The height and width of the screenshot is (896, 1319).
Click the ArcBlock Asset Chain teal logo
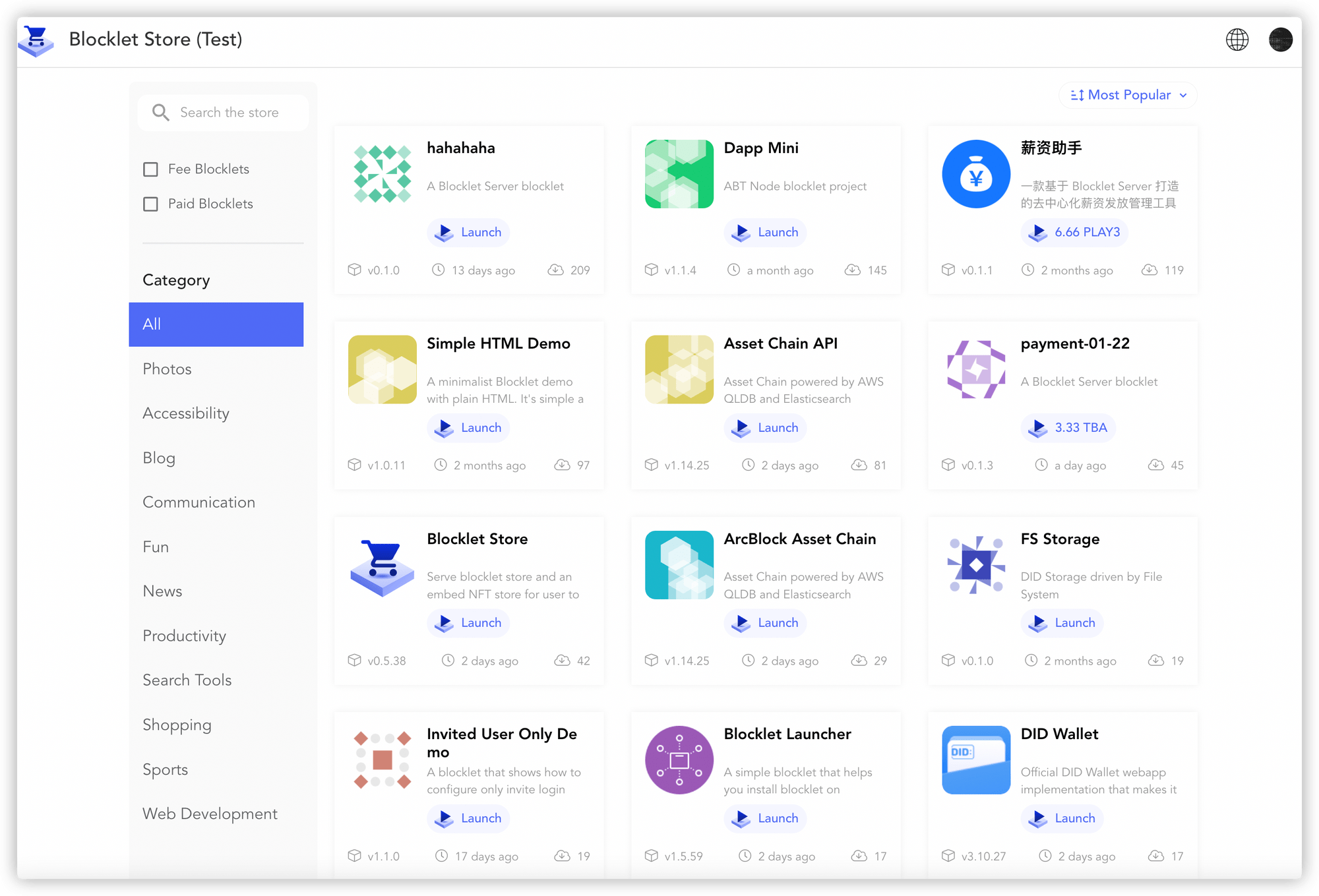tap(679, 565)
